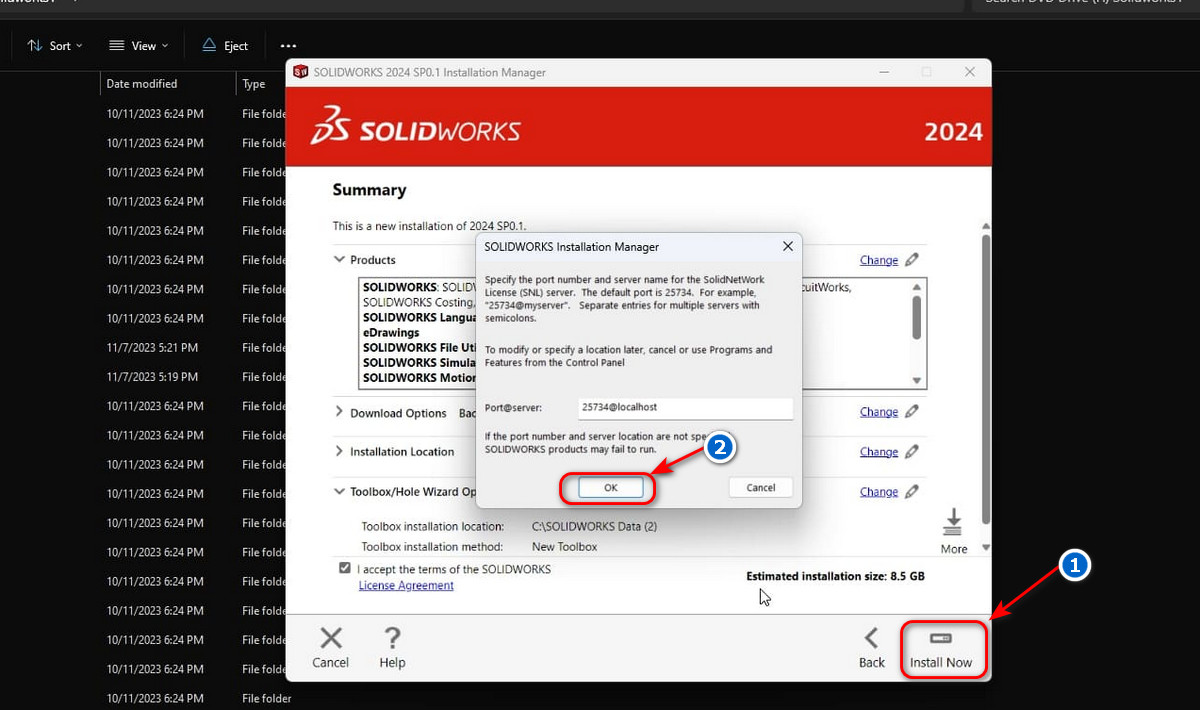This screenshot has width=1200, height=710.
Task: Click Change link for Download Options
Action: [x=879, y=412]
